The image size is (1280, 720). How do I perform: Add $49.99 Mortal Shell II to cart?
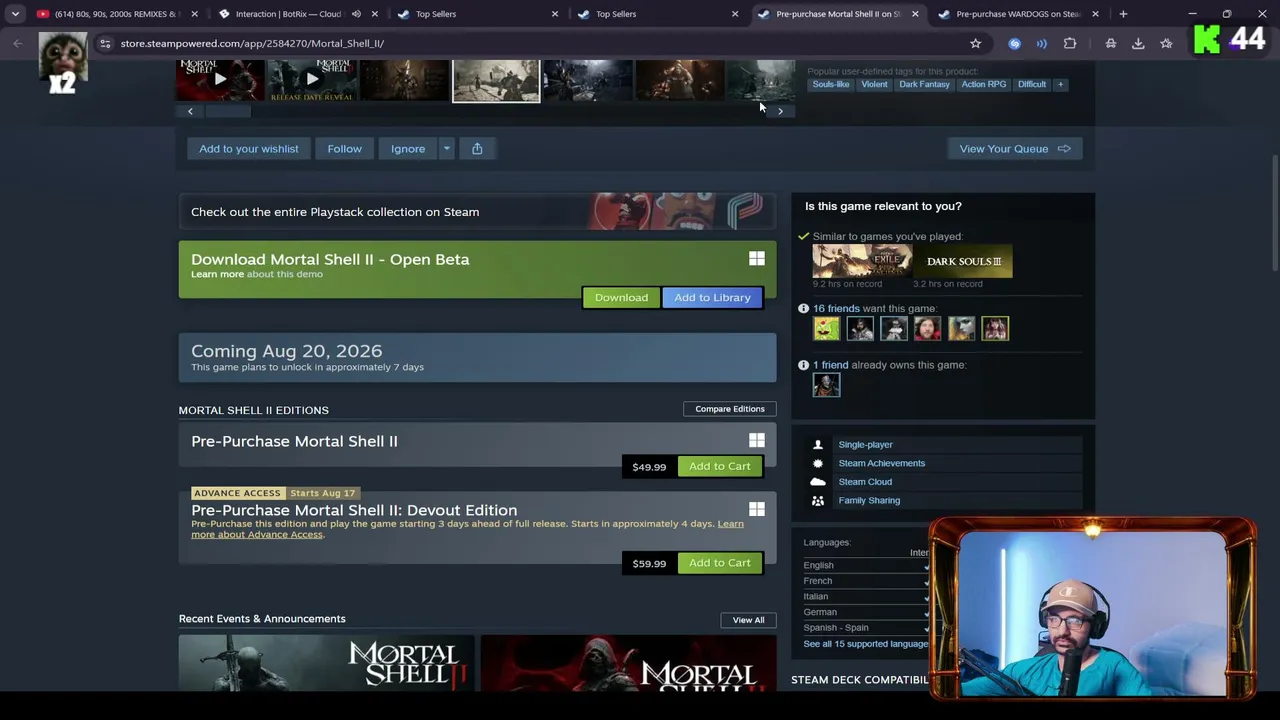click(719, 467)
